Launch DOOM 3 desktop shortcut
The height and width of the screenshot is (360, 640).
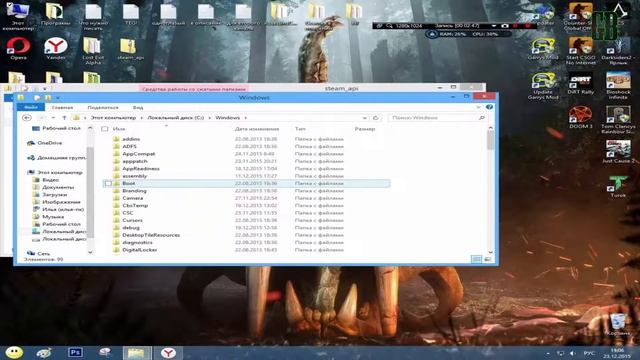pos(580,118)
